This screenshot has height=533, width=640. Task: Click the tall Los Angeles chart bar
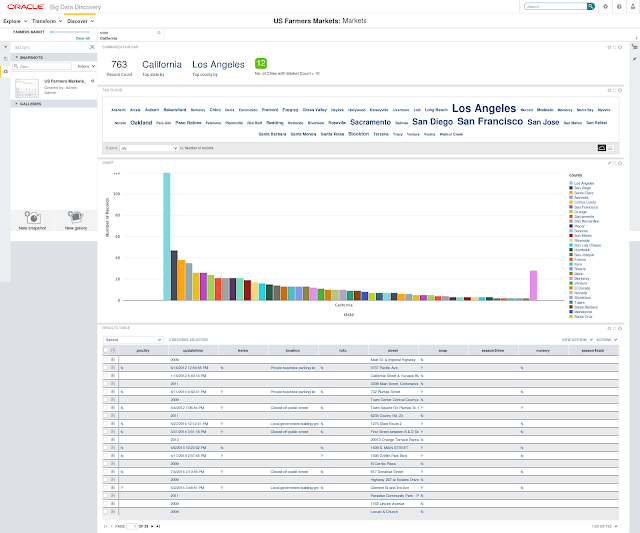(x=167, y=237)
